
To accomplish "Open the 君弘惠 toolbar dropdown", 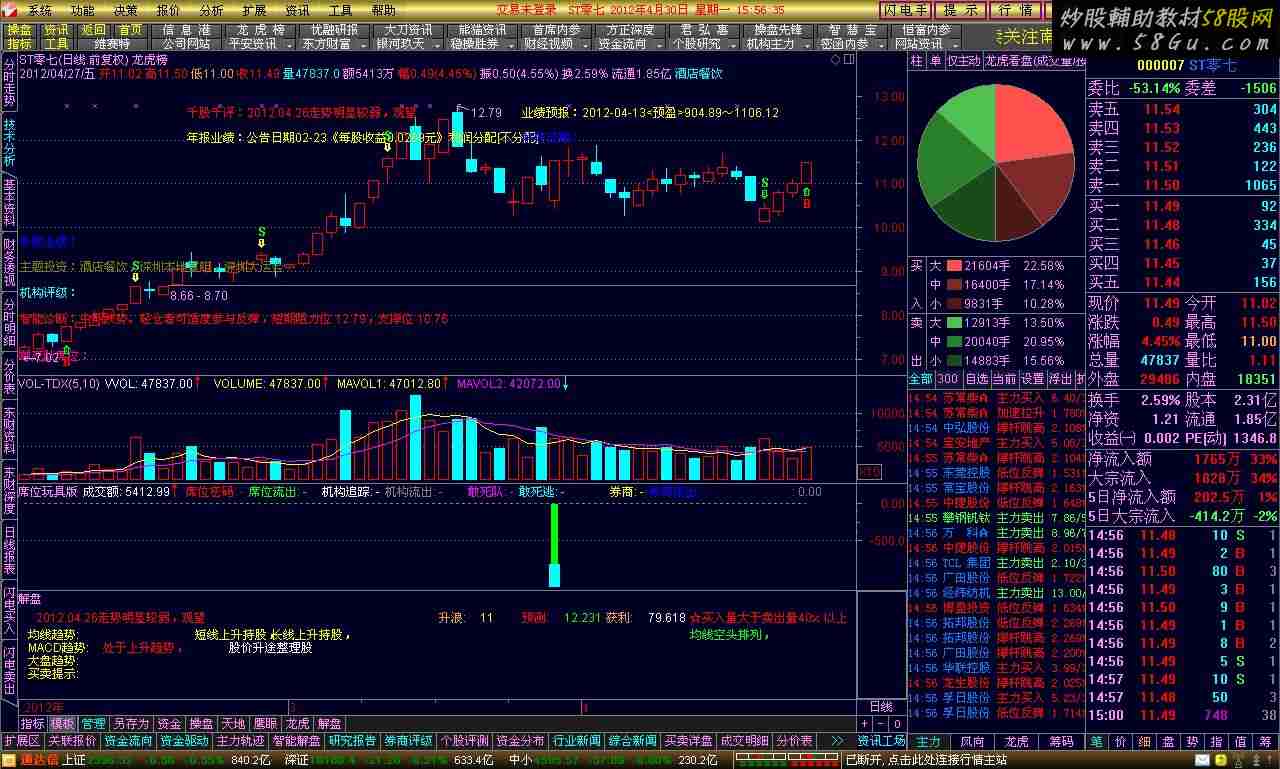I will pyautogui.click(x=703, y=30).
